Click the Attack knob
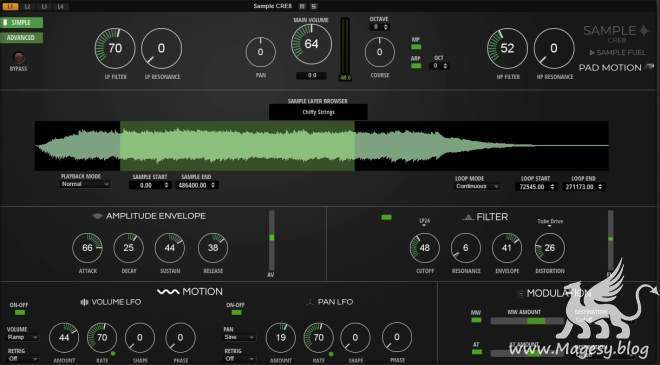The image size is (660, 365). coord(87,248)
